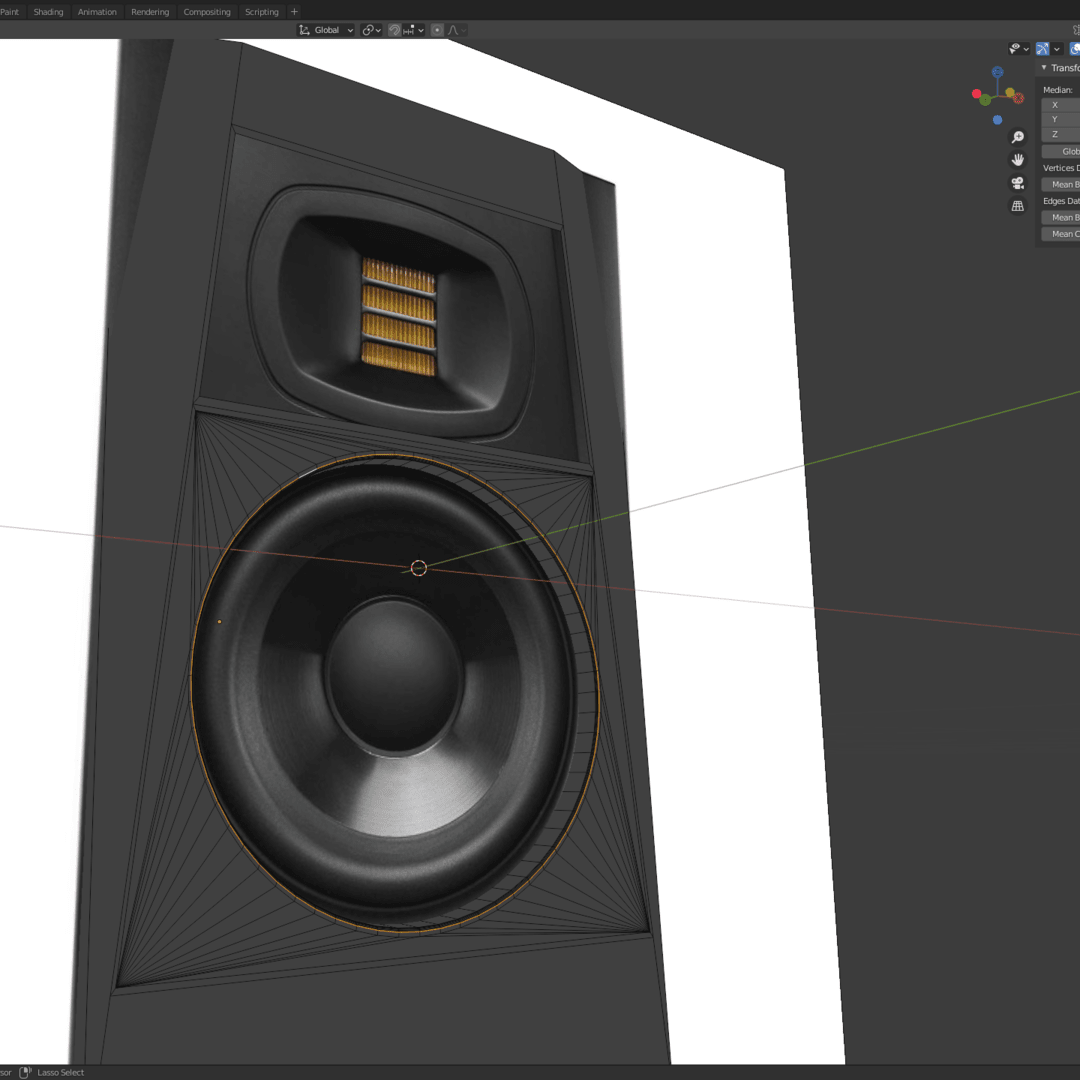Viewport: 1080px width, 1080px height.
Task: Click the Median X value field
Action: (1062, 105)
